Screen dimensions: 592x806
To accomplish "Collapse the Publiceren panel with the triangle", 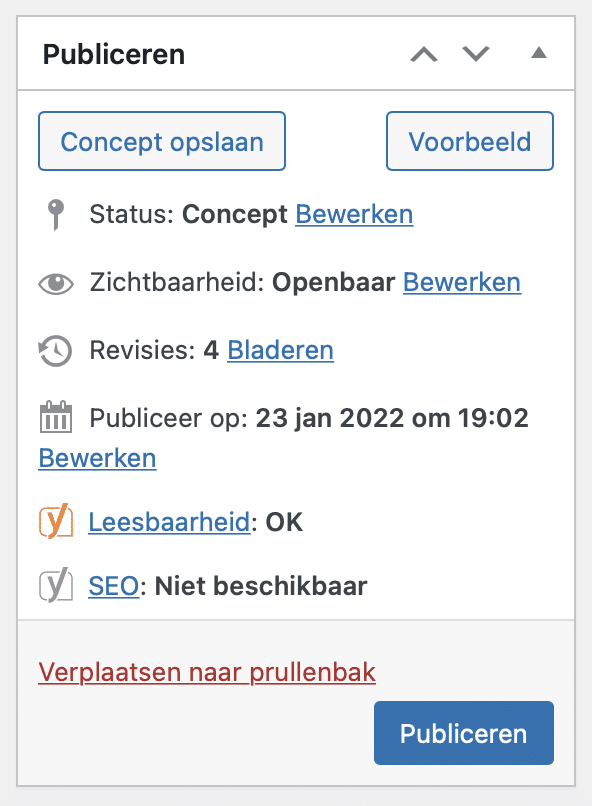I will [539, 52].
